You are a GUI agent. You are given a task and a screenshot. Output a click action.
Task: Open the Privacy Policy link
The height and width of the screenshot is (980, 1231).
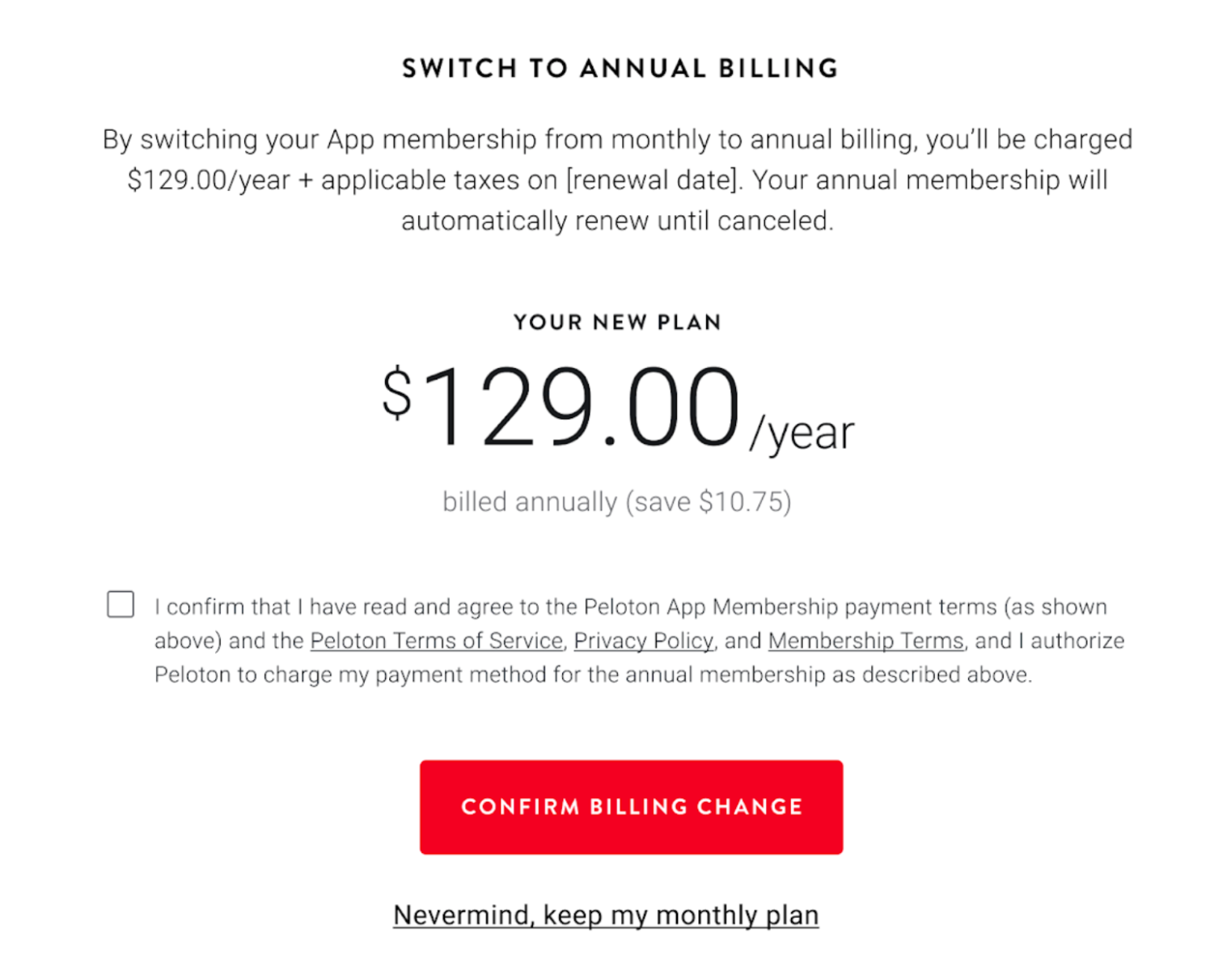click(x=644, y=641)
